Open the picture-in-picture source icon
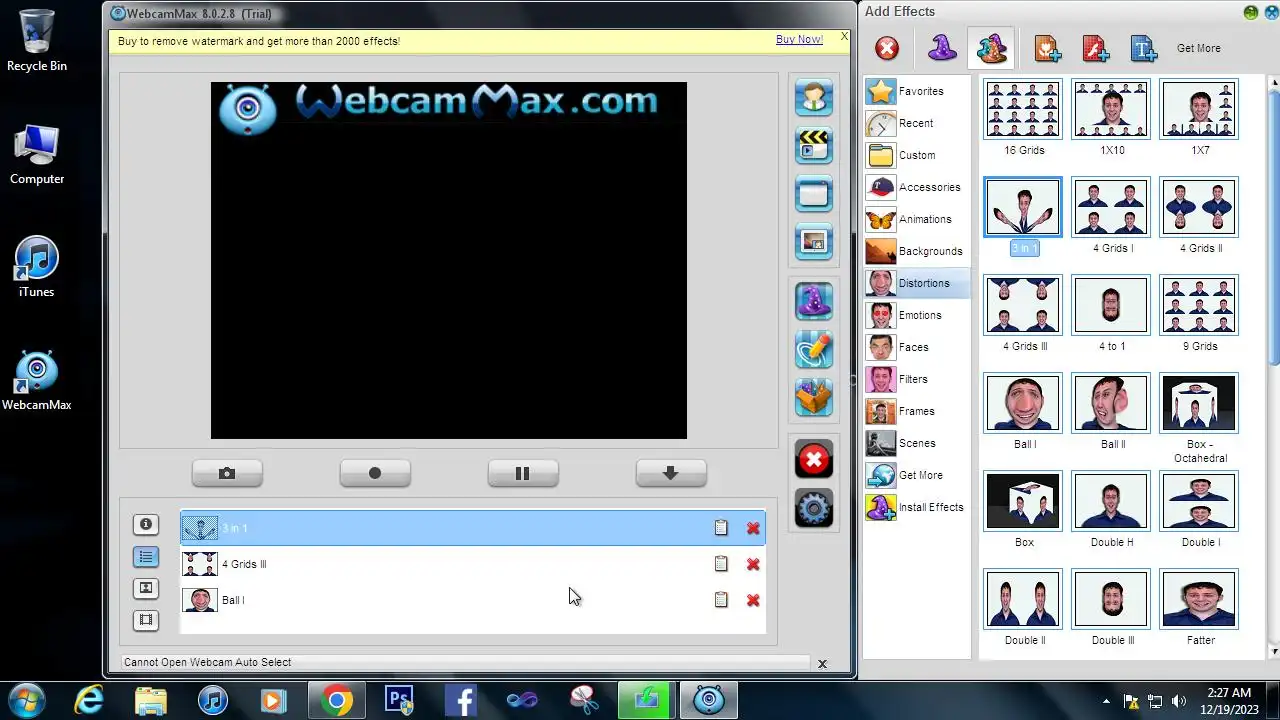The image size is (1280, 720). [x=814, y=241]
